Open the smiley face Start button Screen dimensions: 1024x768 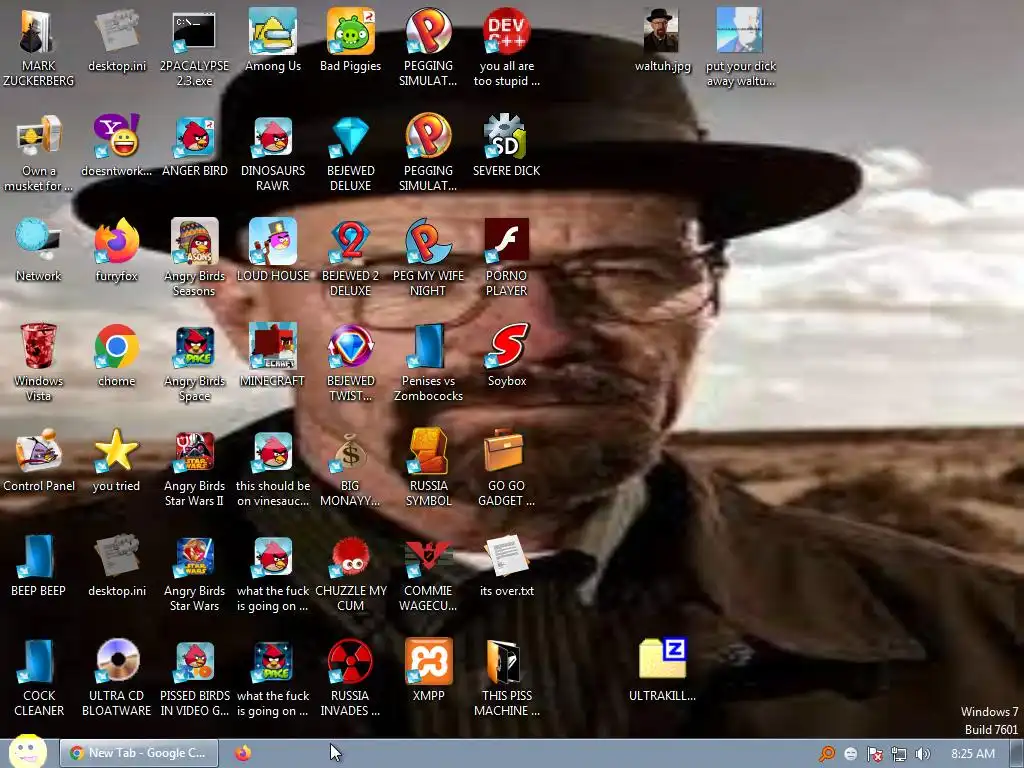pyautogui.click(x=27, y=752)
